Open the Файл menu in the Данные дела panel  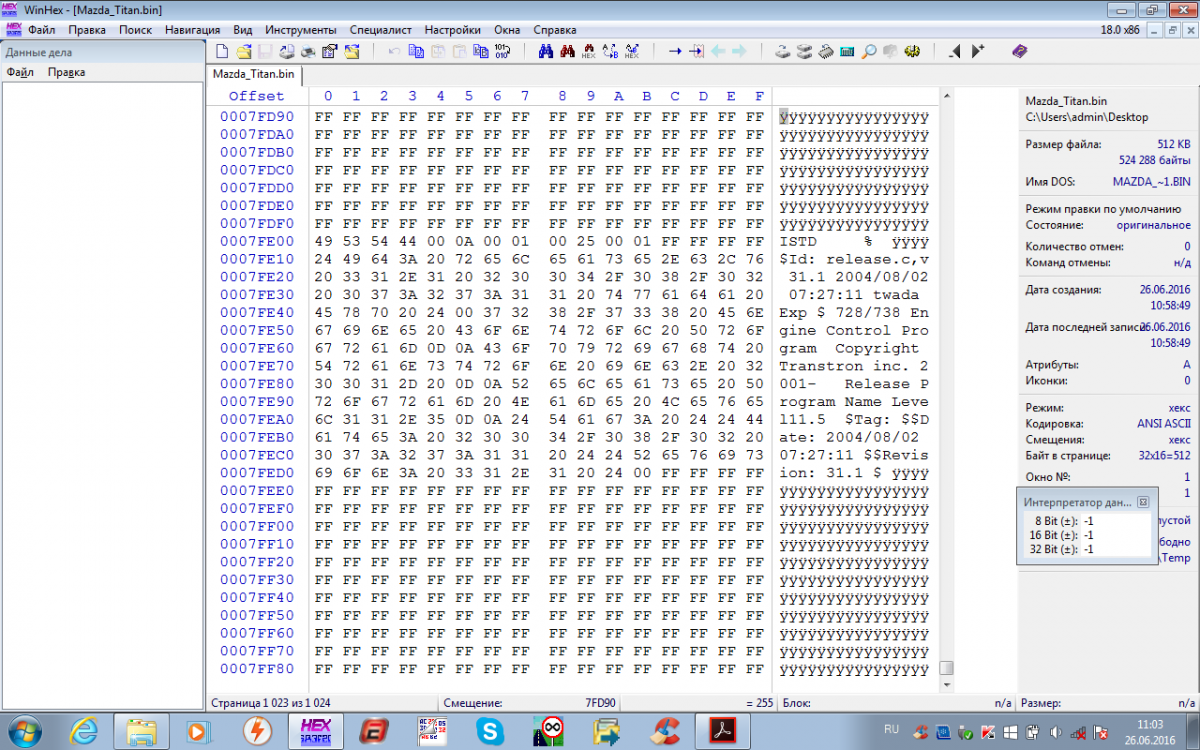pyautogui.click(x=20, y=72)
